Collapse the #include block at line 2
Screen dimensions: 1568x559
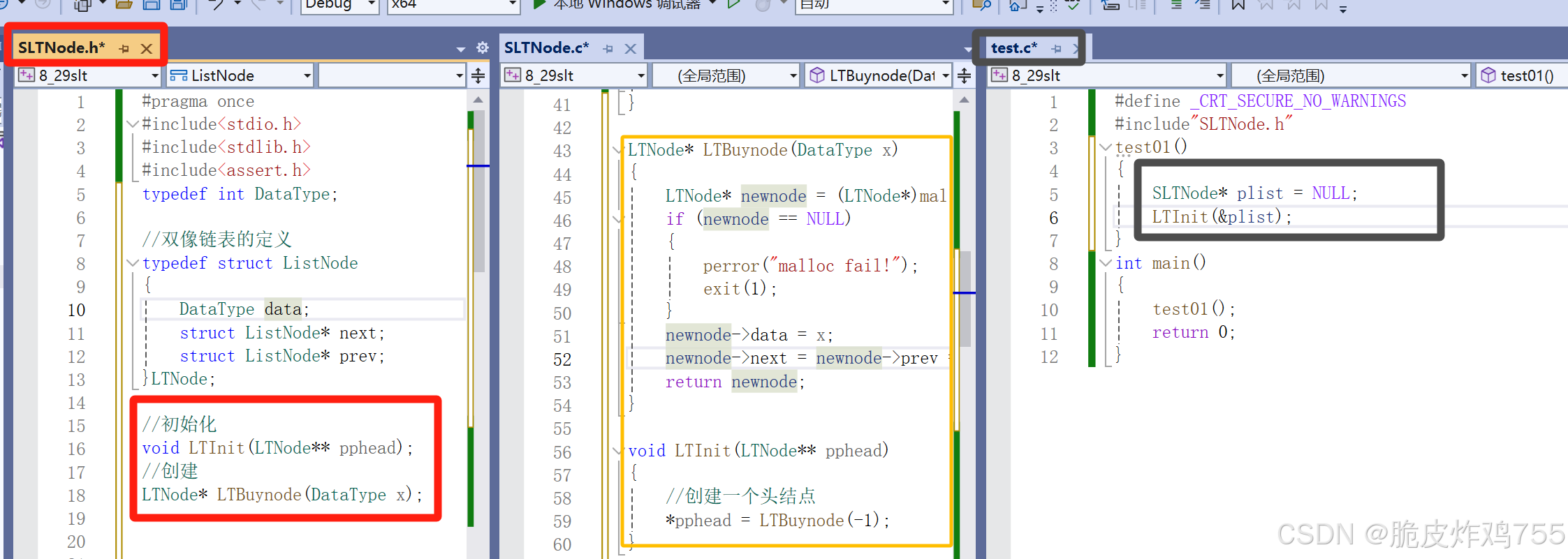pos(132,124)
